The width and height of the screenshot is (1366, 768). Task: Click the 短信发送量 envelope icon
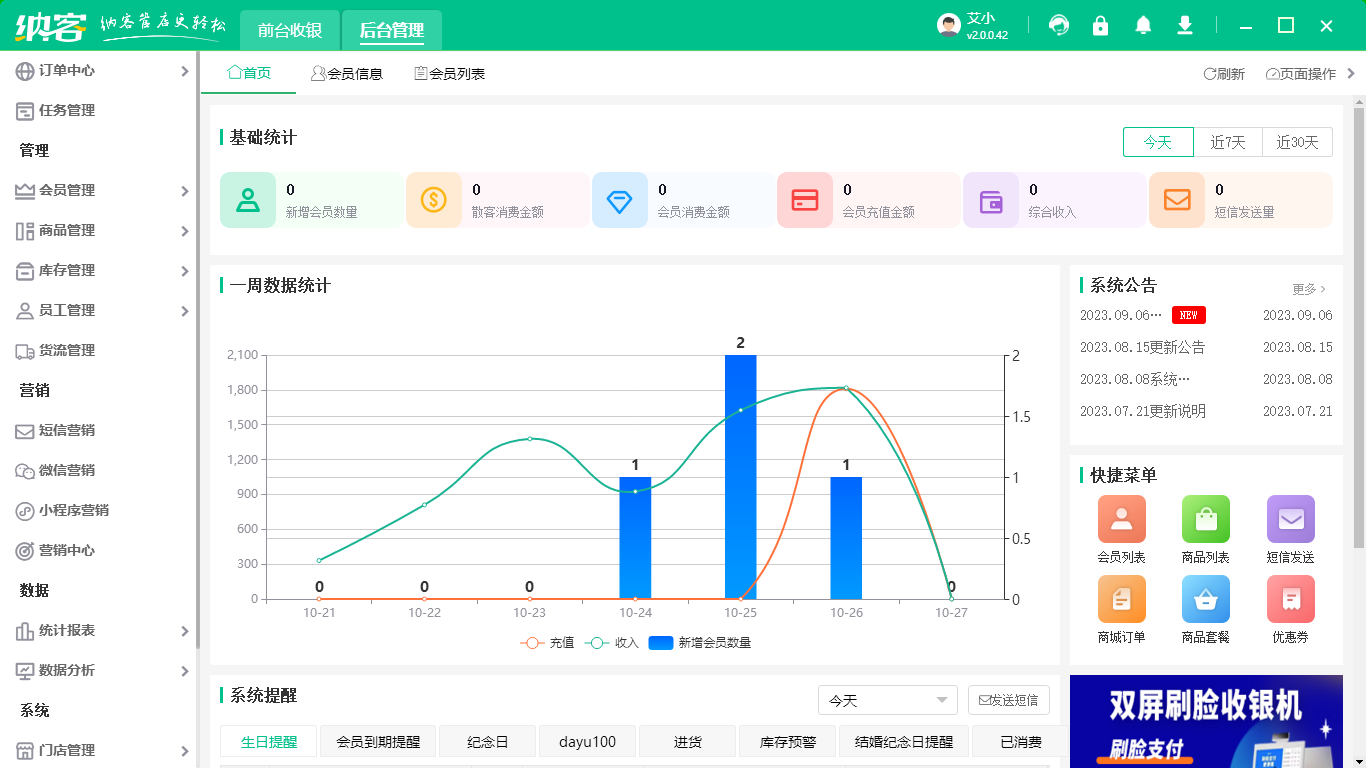[1177, 200]
